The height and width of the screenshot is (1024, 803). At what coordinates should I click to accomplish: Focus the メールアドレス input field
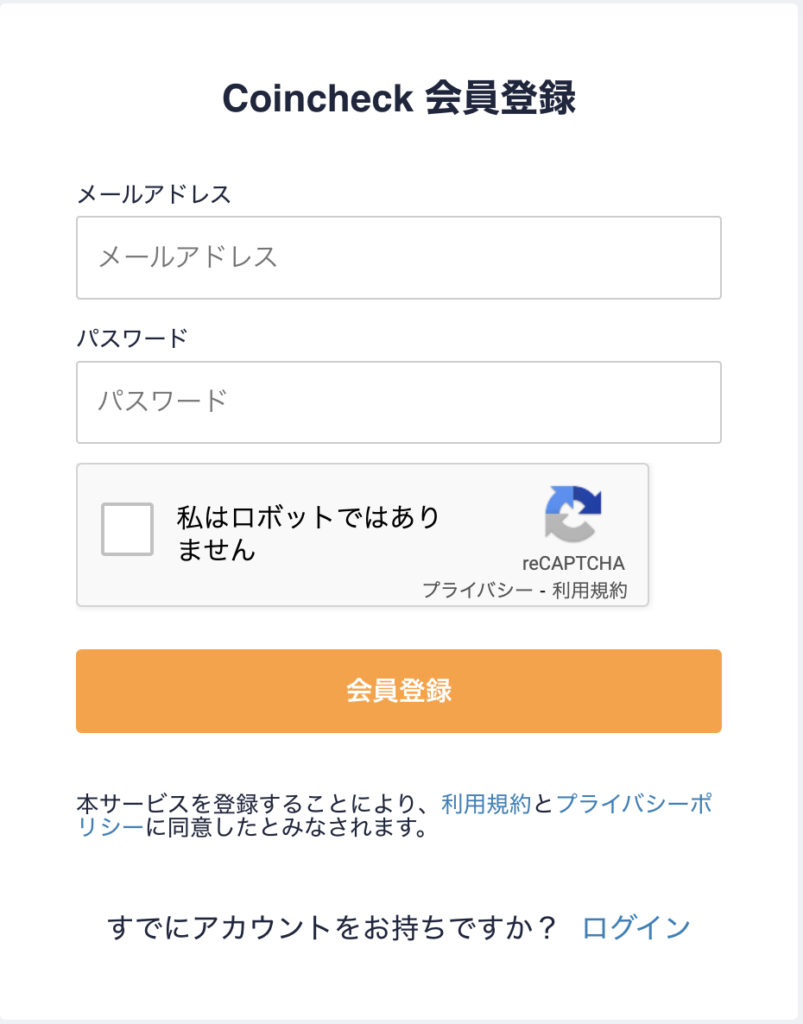coord(399,258)
